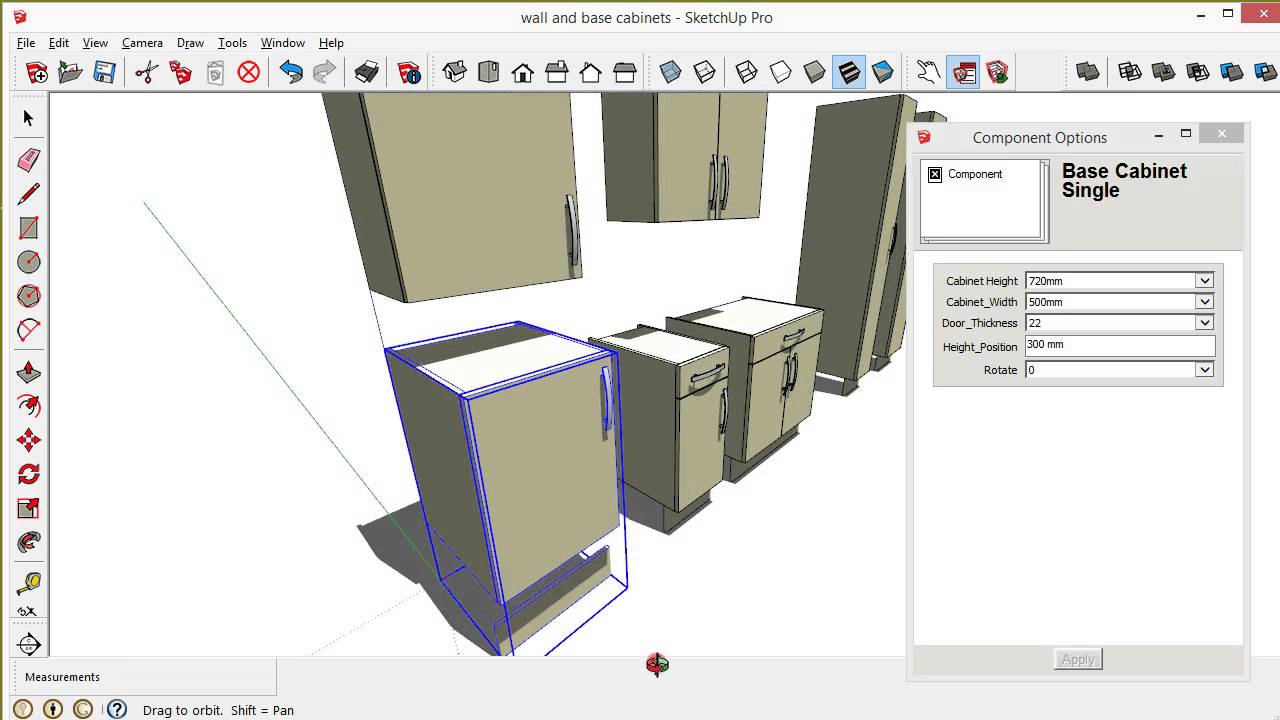Click the Print icon in toolbar
Viewport: 1280px width, 720px height.
[367, 72]
